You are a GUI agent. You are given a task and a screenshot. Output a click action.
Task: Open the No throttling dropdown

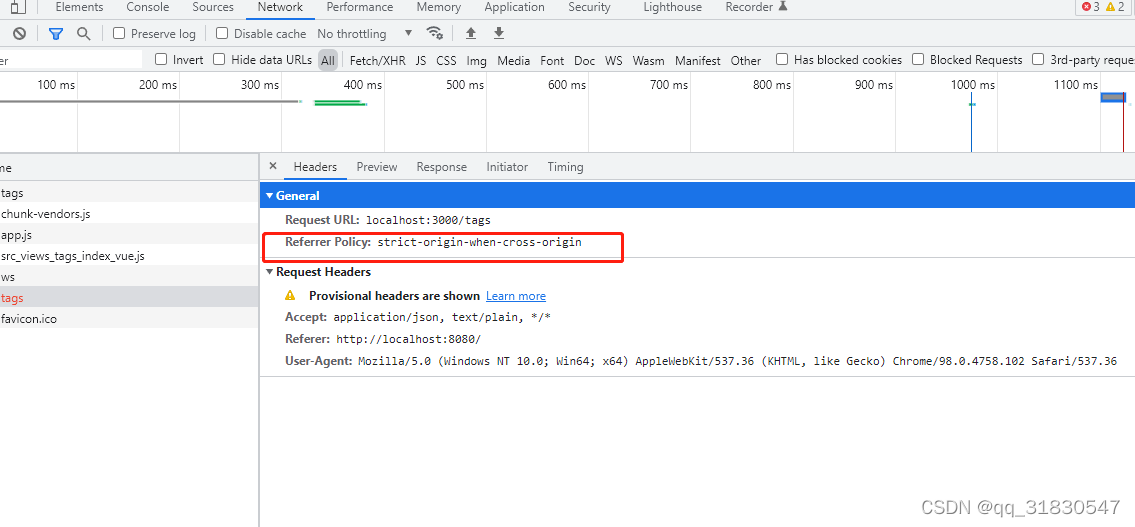[x=365, y=33]
